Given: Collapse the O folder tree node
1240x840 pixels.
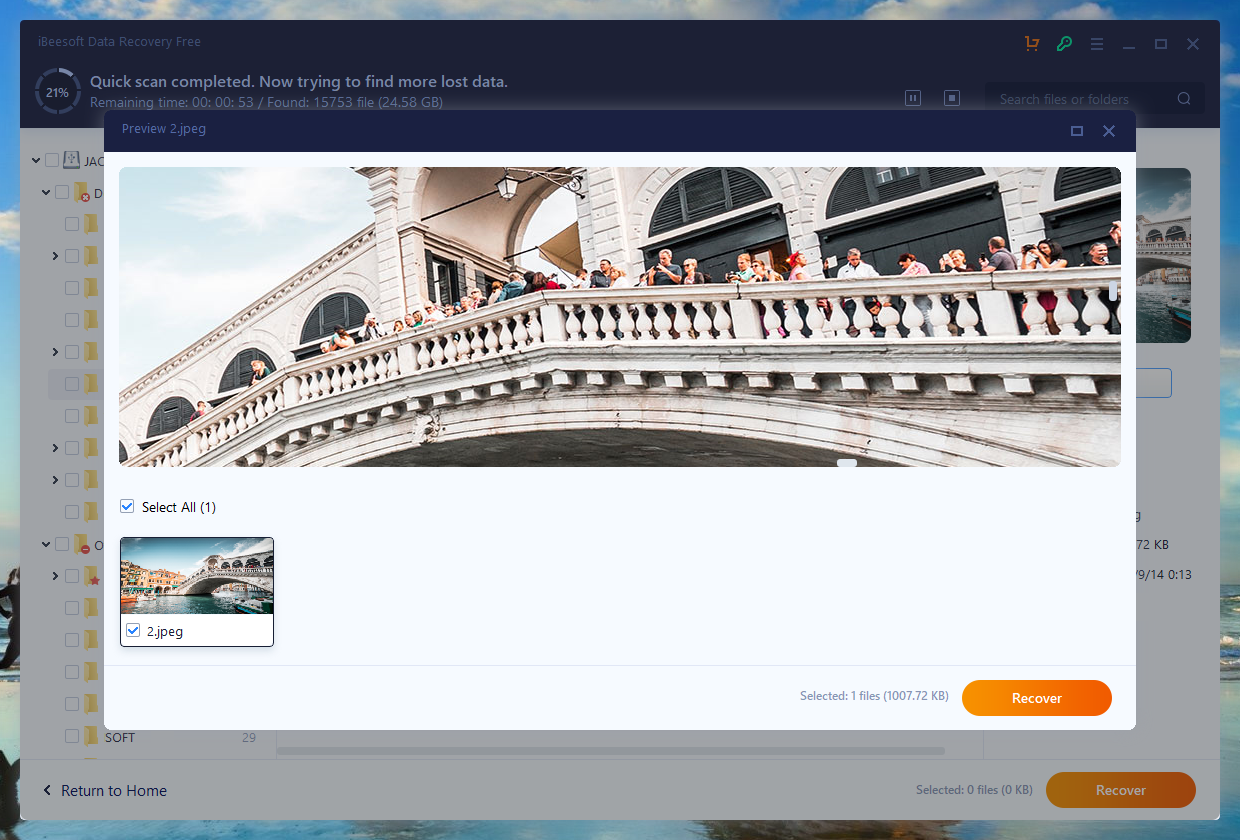Looking at the screenshot, I should (x=46, y=545).
